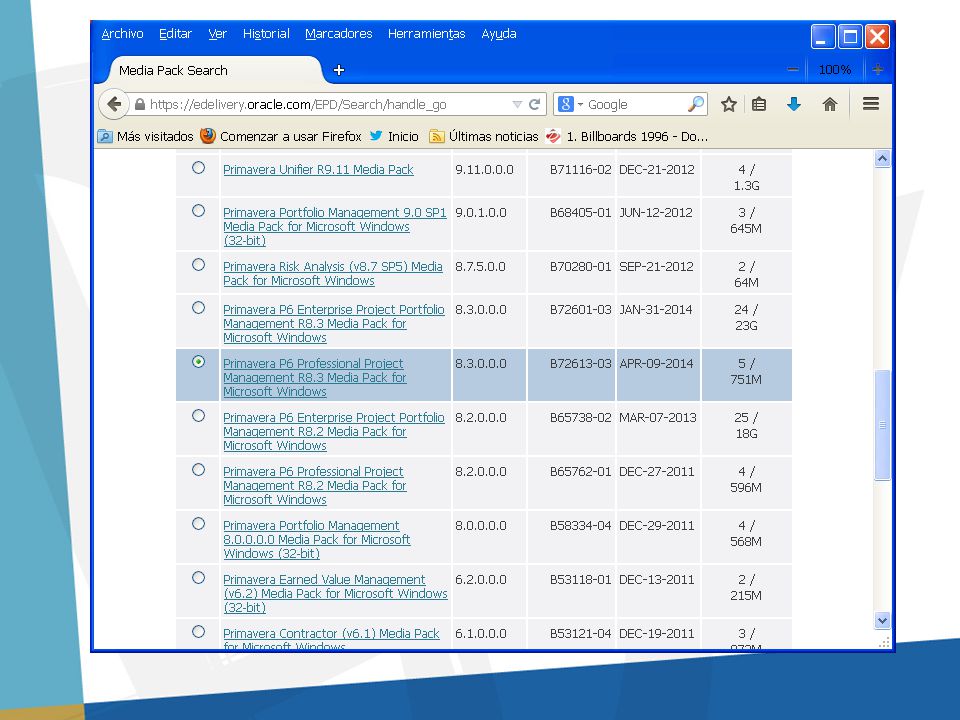Viewport: 960px width, 720px height.
Task: Click date JAN-31-2014
Action: point(656,310)
